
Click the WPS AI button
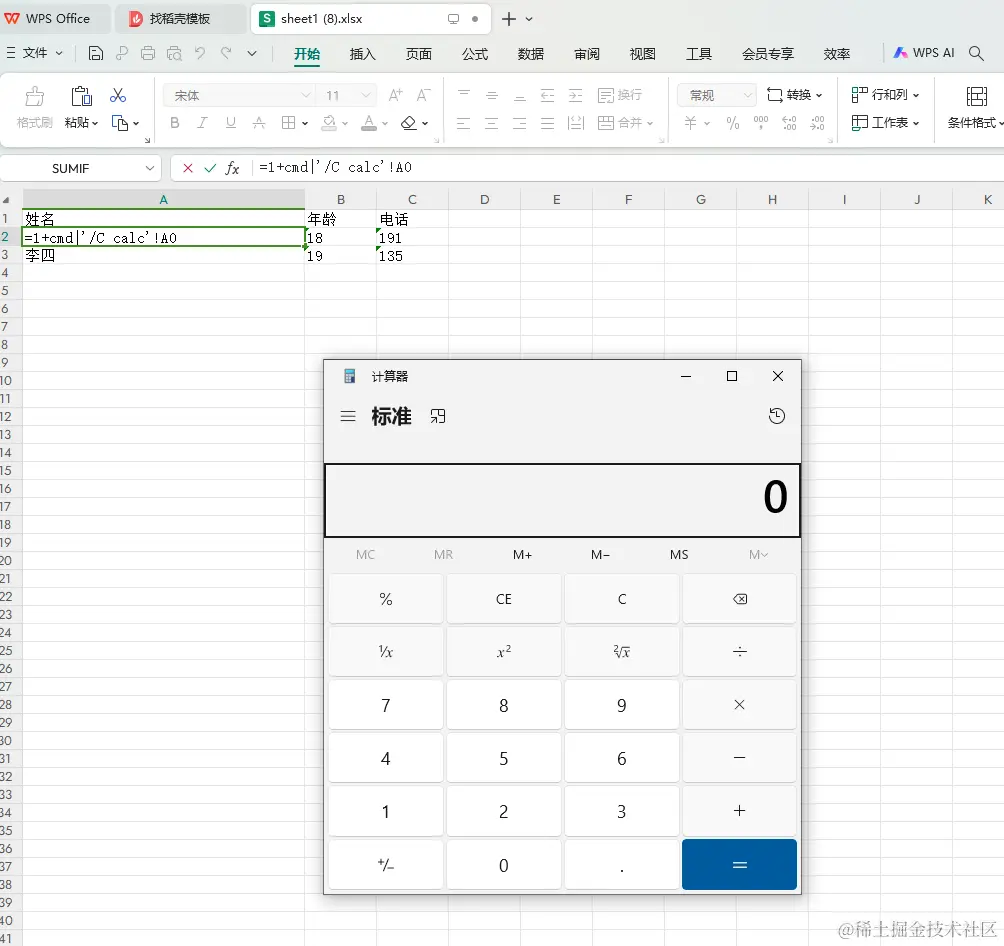(x=923, y=53)
